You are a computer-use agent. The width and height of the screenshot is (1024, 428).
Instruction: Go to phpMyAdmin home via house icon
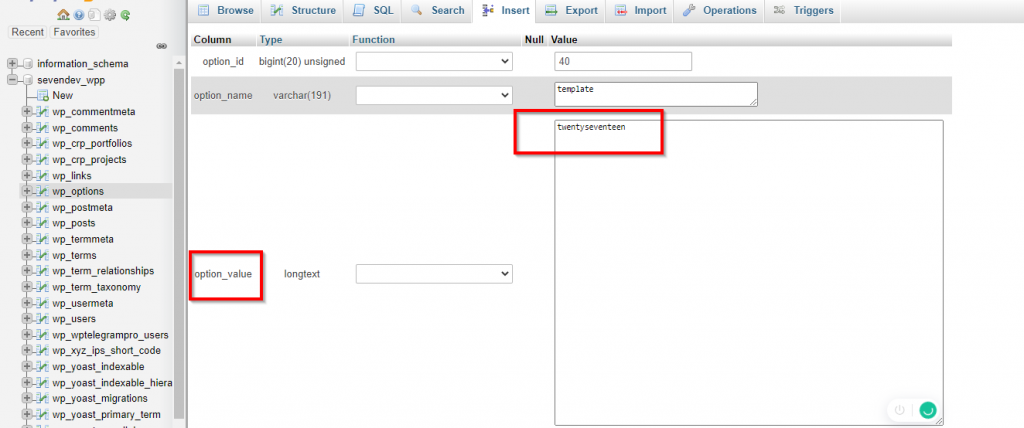click(63, 14)
